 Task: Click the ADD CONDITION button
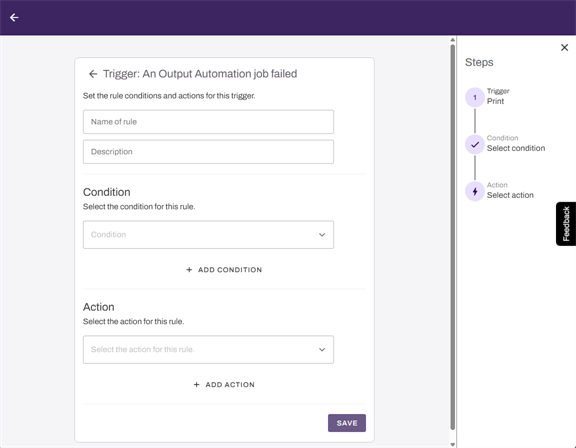coord(224,270)
